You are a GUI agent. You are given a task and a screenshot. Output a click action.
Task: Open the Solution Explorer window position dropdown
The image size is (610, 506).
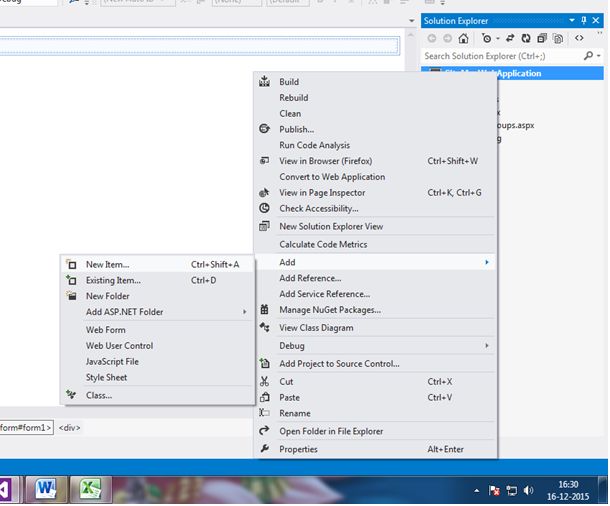click(572, 20)
